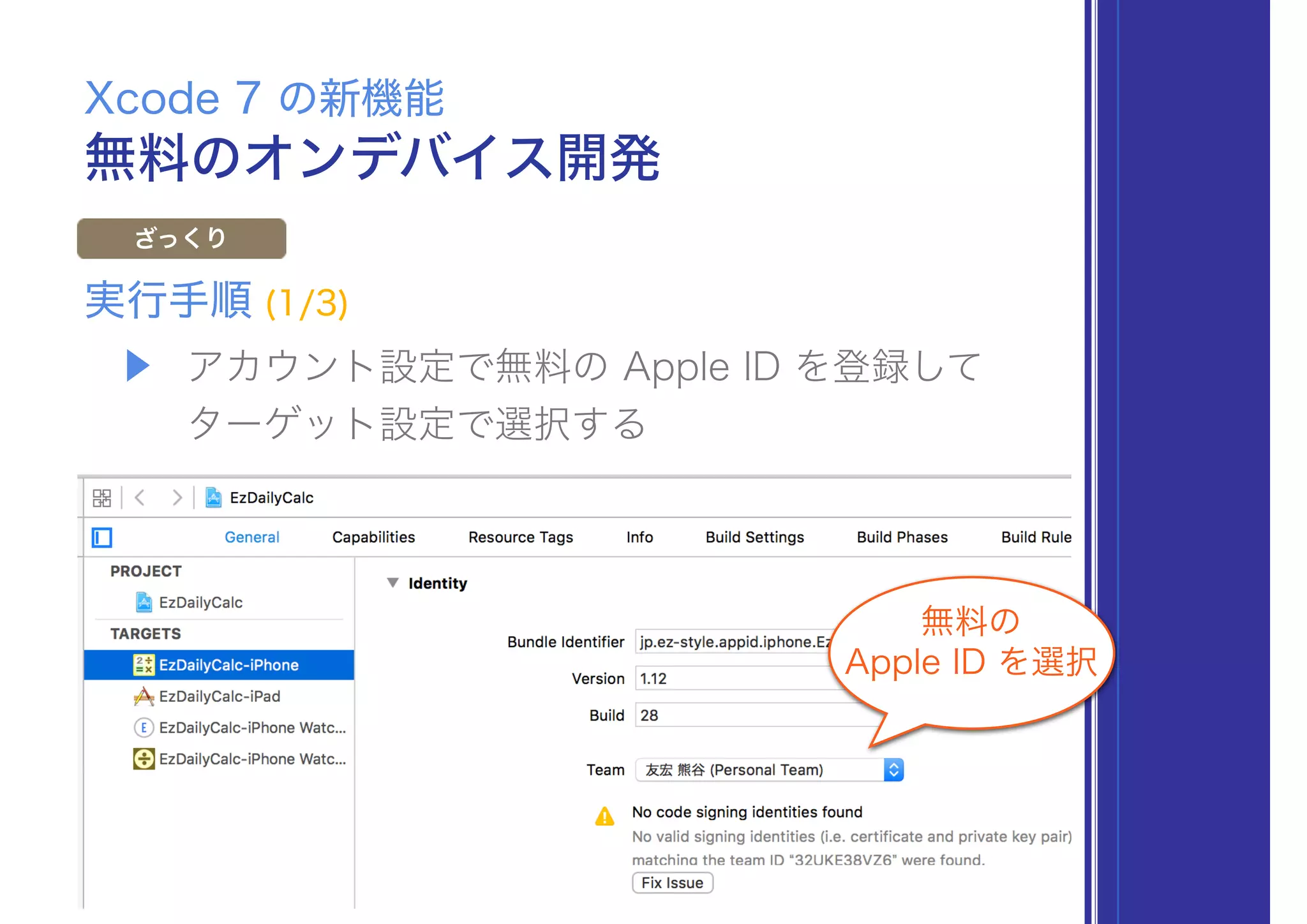Click the PROJECT section header
This screenshot has height=924, width=1307.
coord(146,571)
